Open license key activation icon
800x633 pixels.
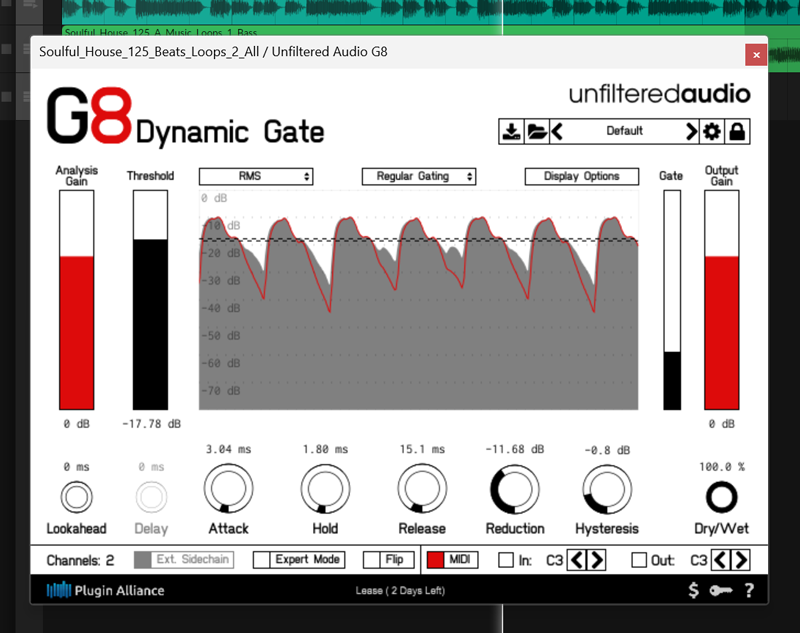[720, 590]
